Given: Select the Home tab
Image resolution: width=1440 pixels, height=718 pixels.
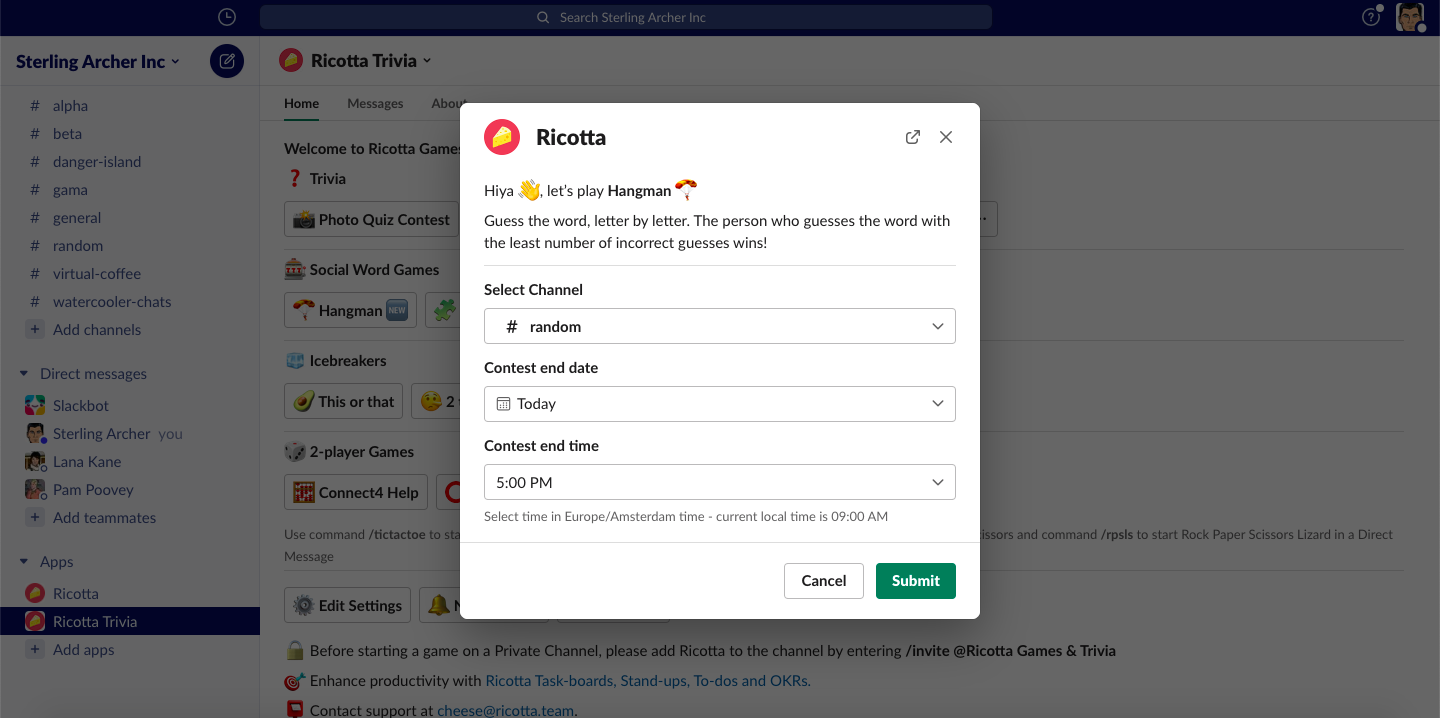Looking at the screenshot, I should 301,103.
